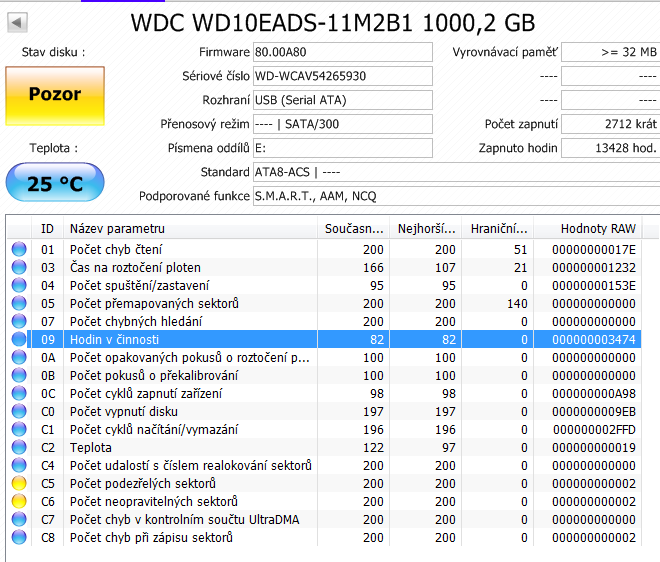Click blue status icon for Počet cyklů načítání/vymazání
660x562 pixels.
click(19, 429)
